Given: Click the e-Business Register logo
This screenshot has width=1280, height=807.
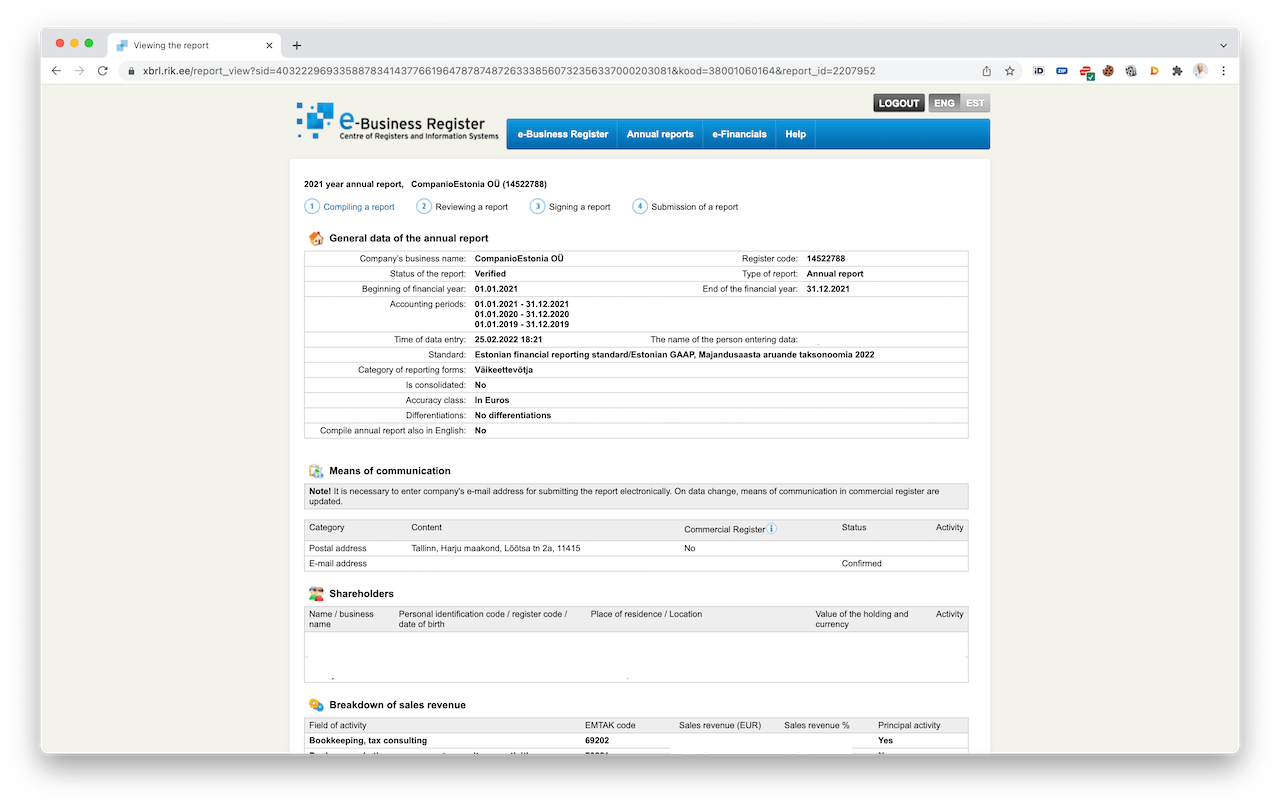Looking at the screenshot, I should click(396, 122).
